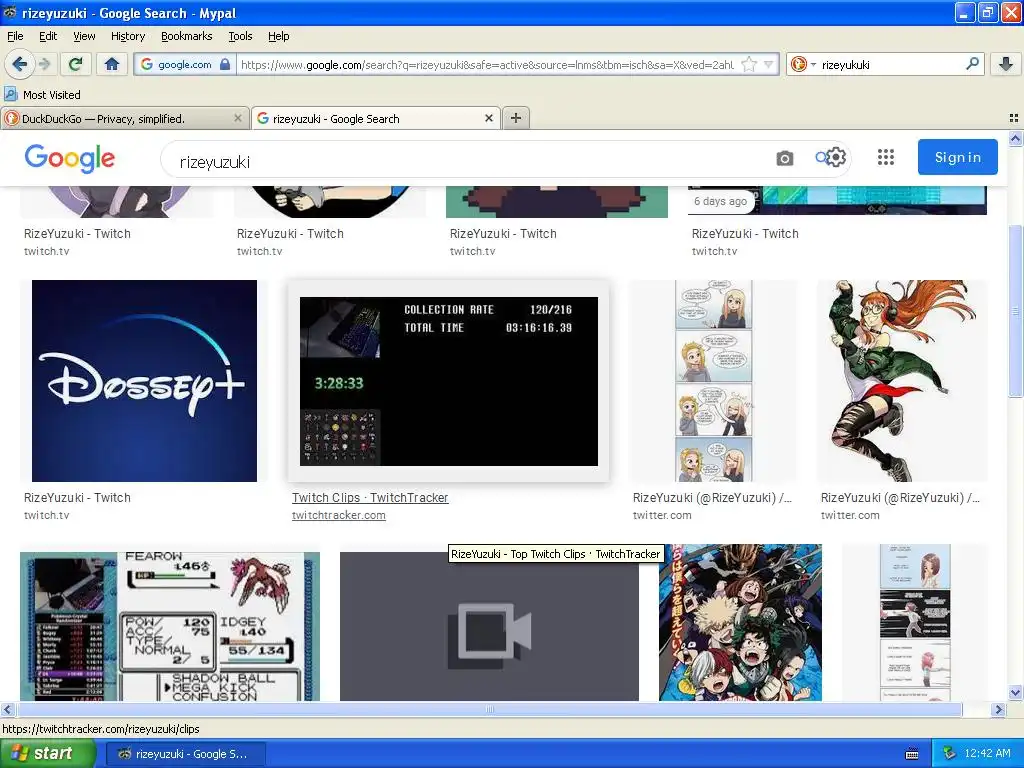Screen dimensions: 1024x768
Task: Open the View menu
Action: (x=84, y=37)
